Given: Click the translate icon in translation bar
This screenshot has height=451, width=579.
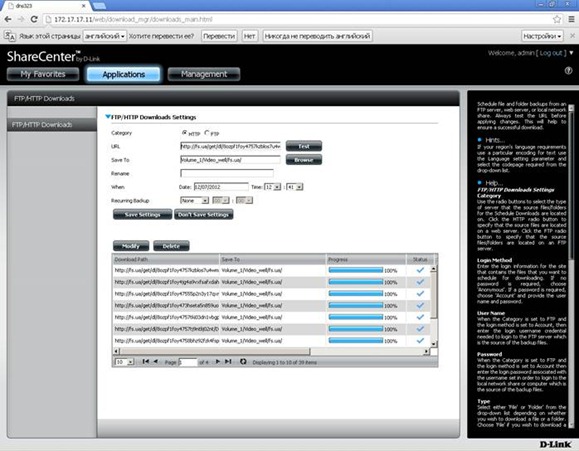Looking at the screenshot, I should tap(10, 36).
